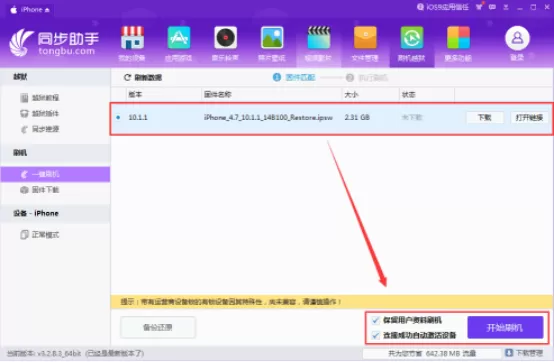Open the jailbreak tutorial sidebar item
Image resolution: width=554 pixels, height=362 pixels.
[x=40, y=98]
